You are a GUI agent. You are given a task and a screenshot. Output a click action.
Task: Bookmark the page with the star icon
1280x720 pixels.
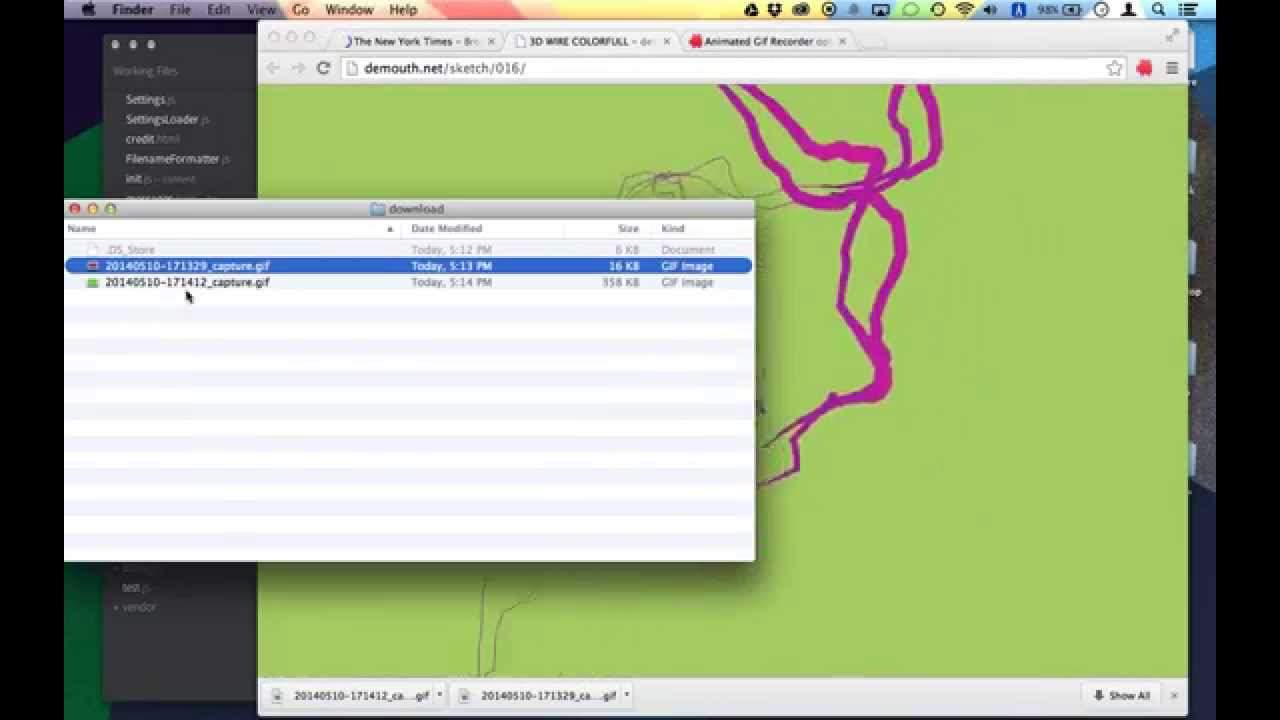pyautogui.click(x=1115, y=68)
